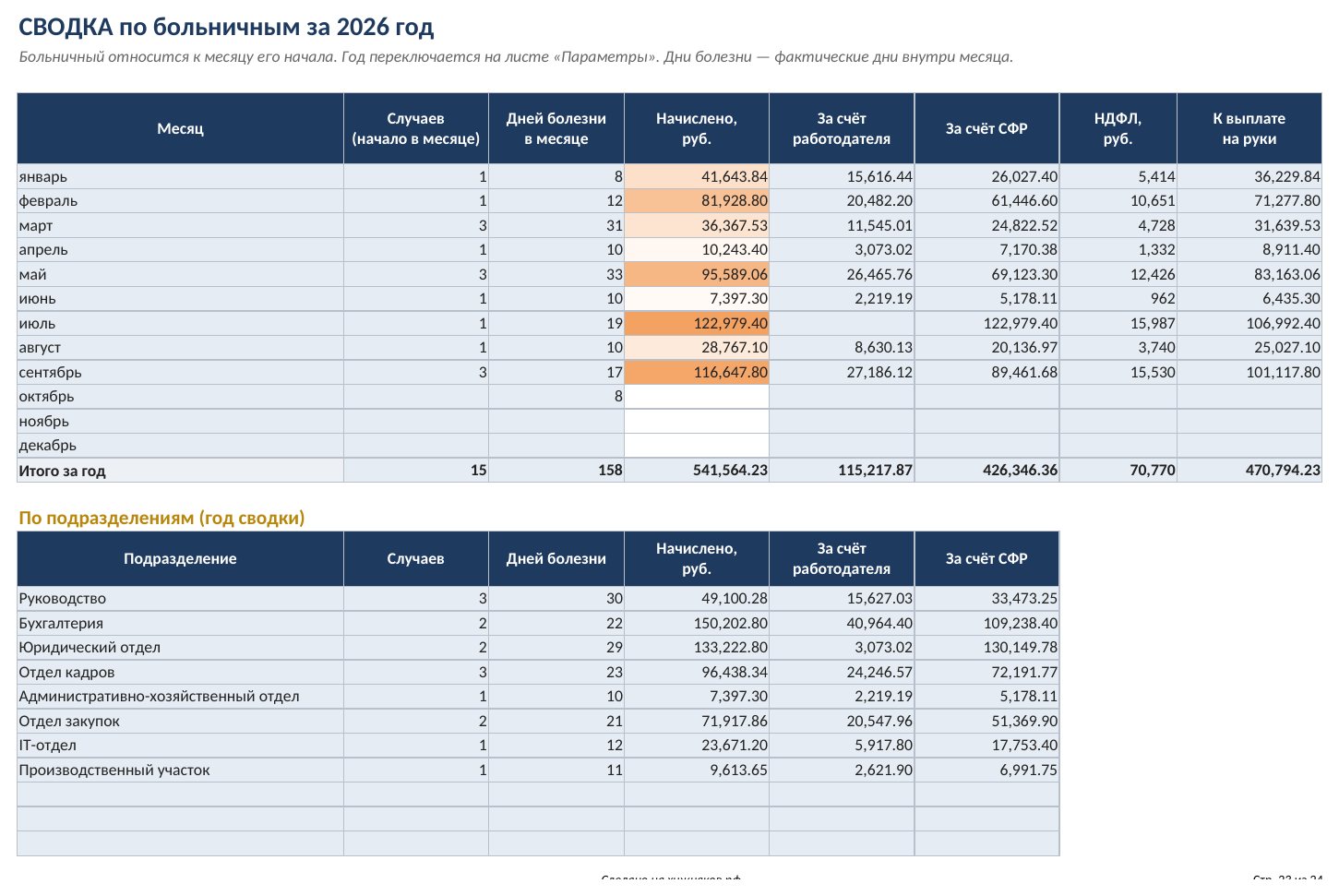This screenshot has height=896, width=1339.
Task: Click the "Подразделение" column header
Action: [x=180, y=558]
